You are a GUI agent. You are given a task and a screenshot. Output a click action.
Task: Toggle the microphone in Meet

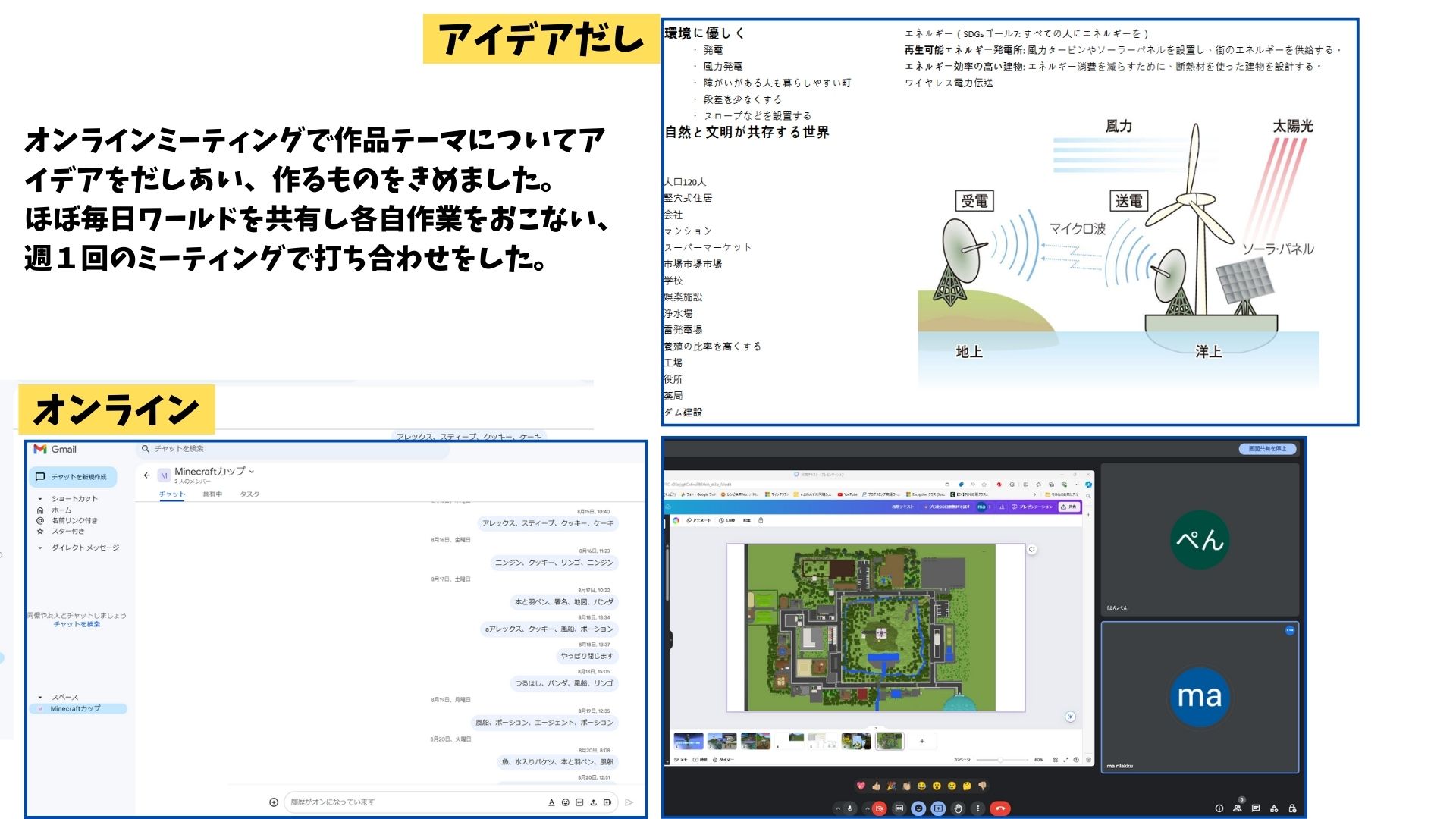[850, 808]
